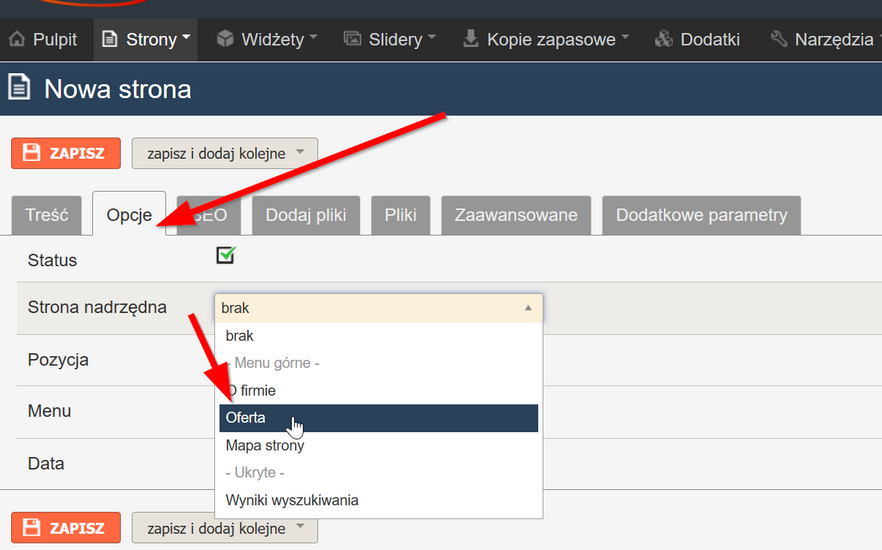Image resolution: width=882 pixels, height=550 pixels.
Task: Click the bottom ZAPISZ button
Action: [66, 528]
